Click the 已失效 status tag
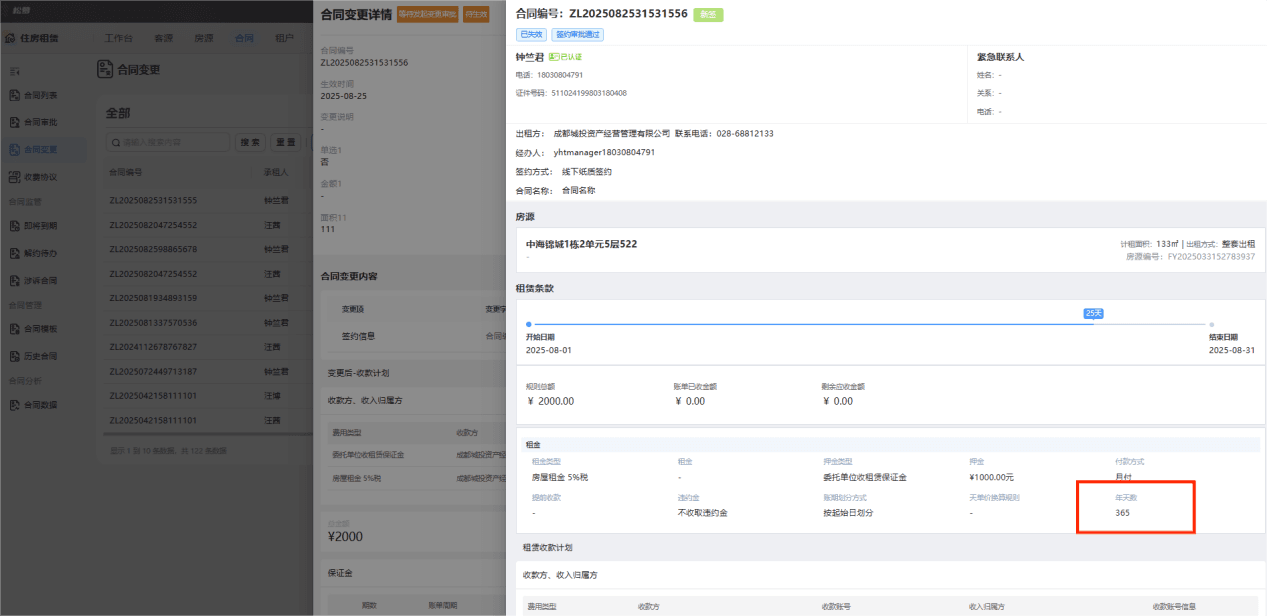This screenshot has height=616, width=1267. [x=531, y=34]
